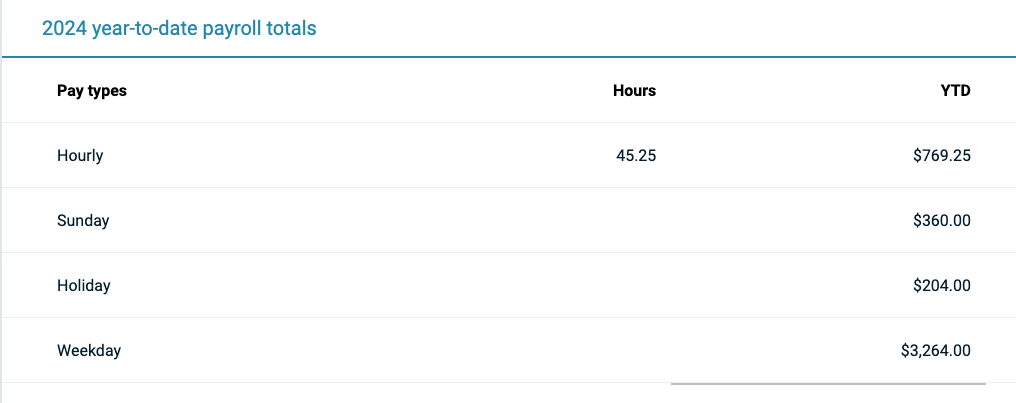Select the Hourly pay type row label

(x=80, y=156)
